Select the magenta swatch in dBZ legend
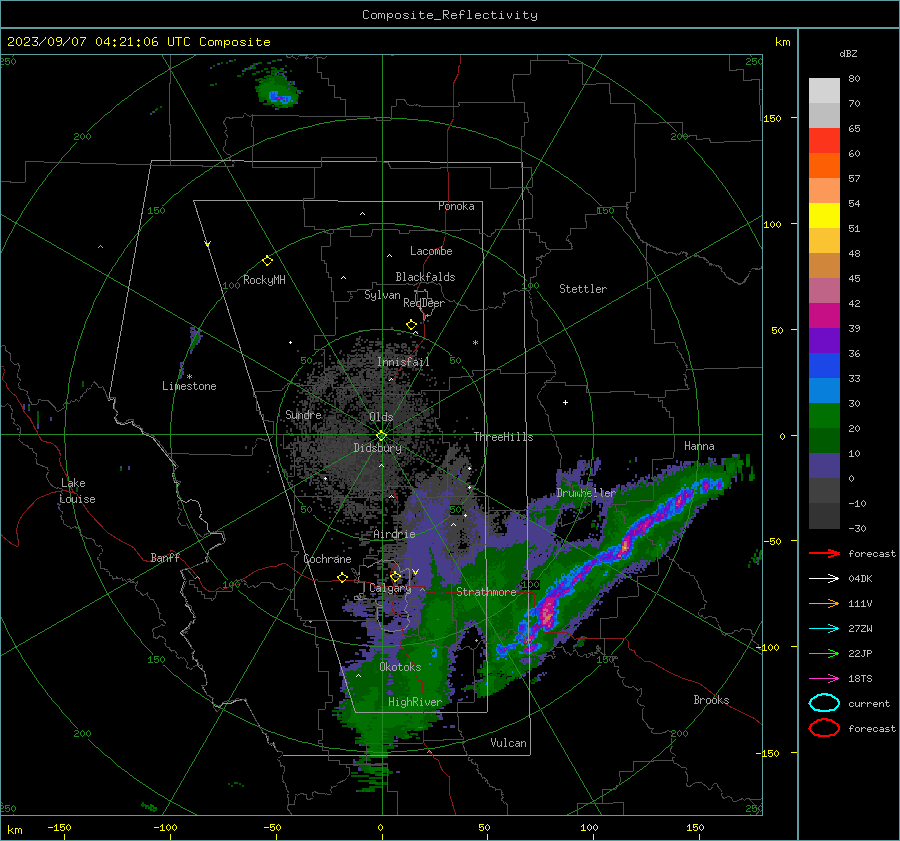This screenshot has height=841, width=900. coord(824,315)
